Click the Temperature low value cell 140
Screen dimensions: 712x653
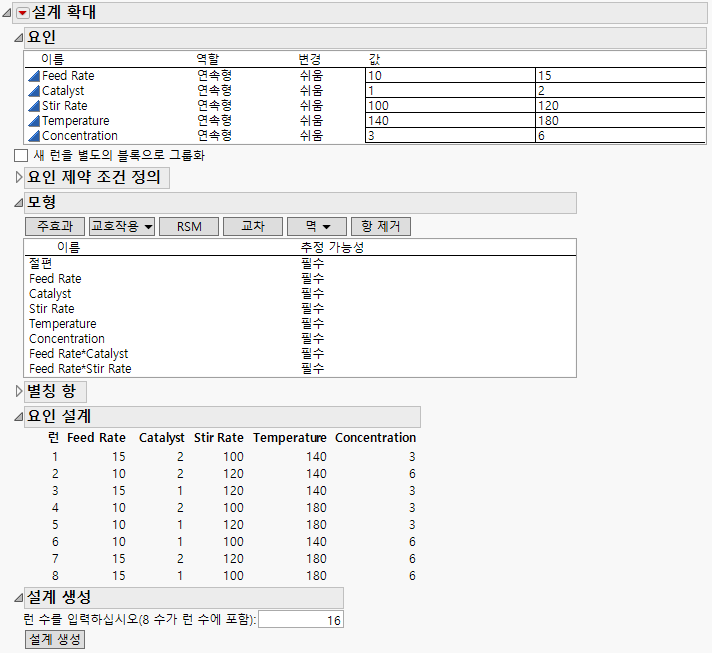450,120
